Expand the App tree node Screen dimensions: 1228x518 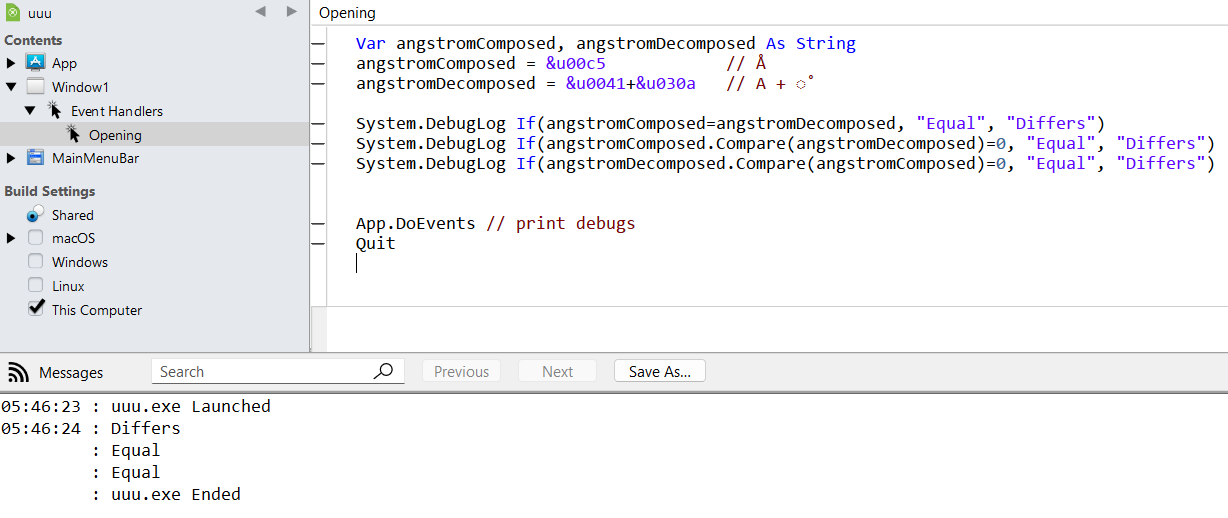11,63
